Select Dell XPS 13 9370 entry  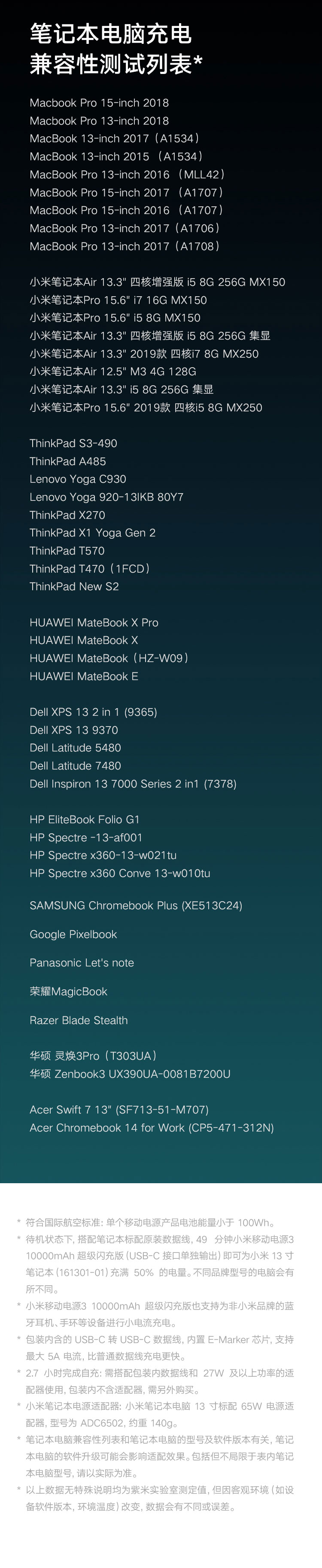click(73, 730)
